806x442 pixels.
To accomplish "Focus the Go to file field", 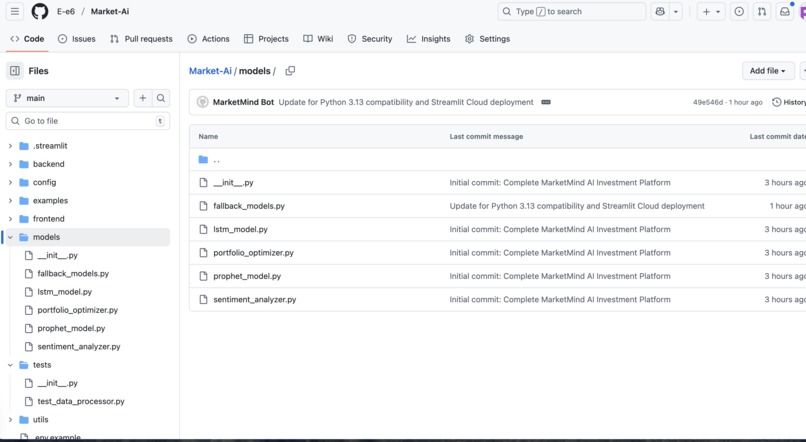I will (88, 121).
